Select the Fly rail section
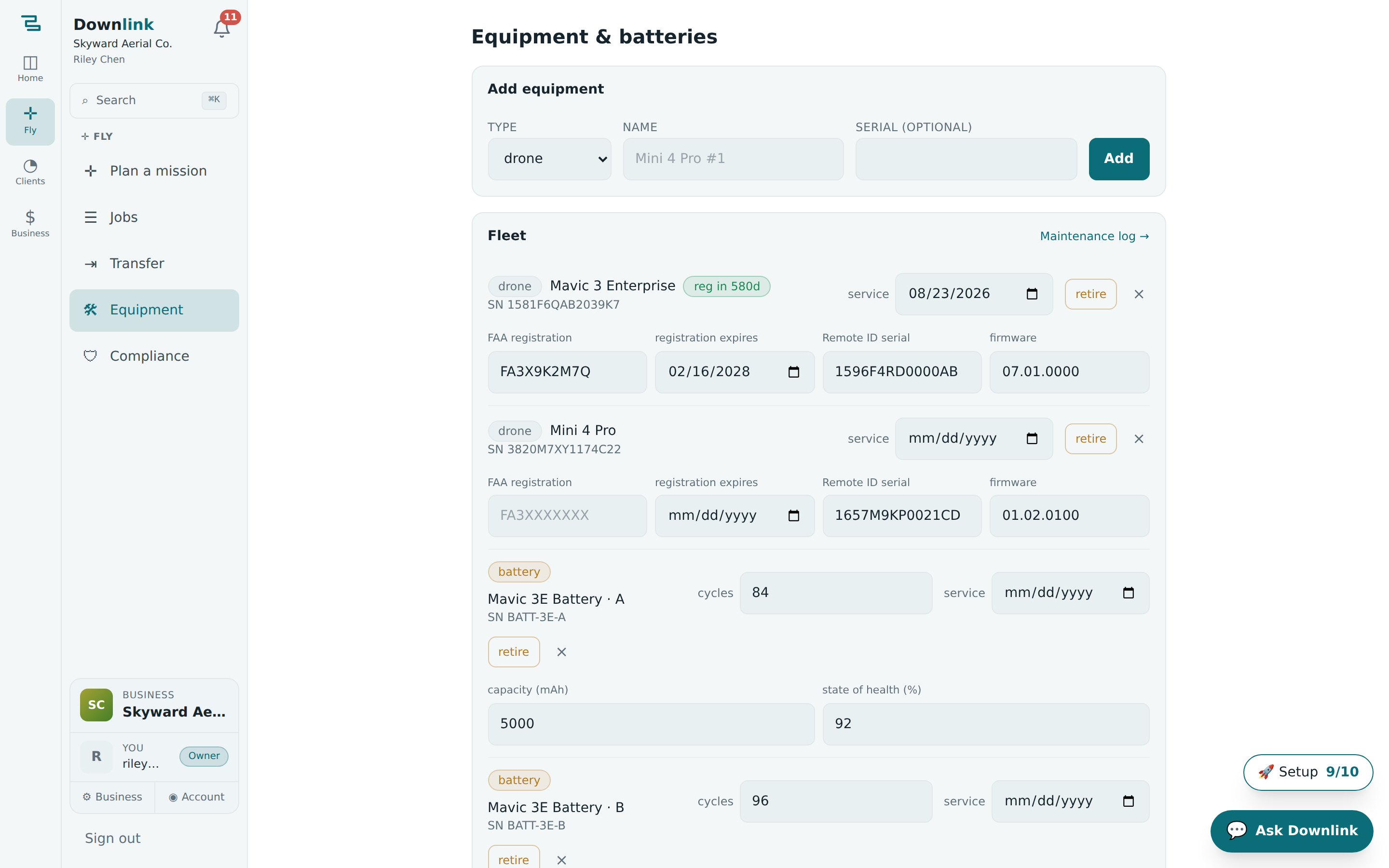Image resolution: width=1389 pixels, height=868 pixels. pos(30,121)
